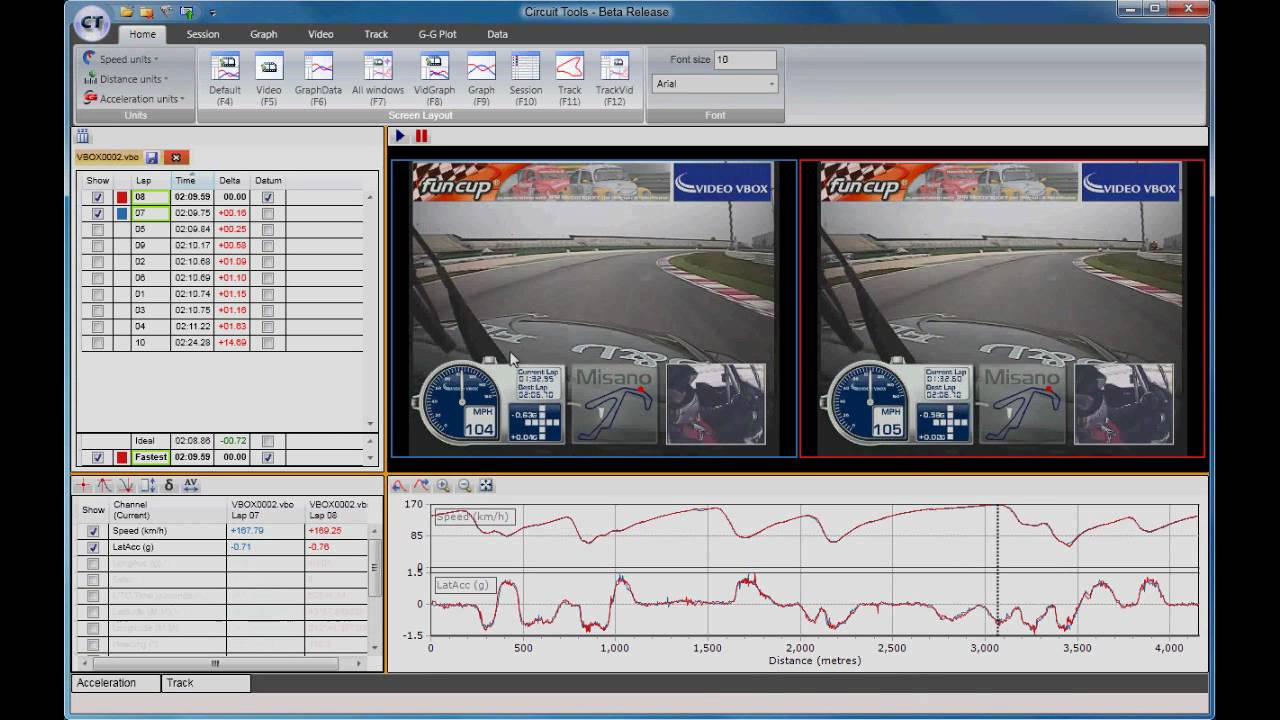Click the red color swatch for Fastest row
1280x720 pixels.
[x=122, y=457]
